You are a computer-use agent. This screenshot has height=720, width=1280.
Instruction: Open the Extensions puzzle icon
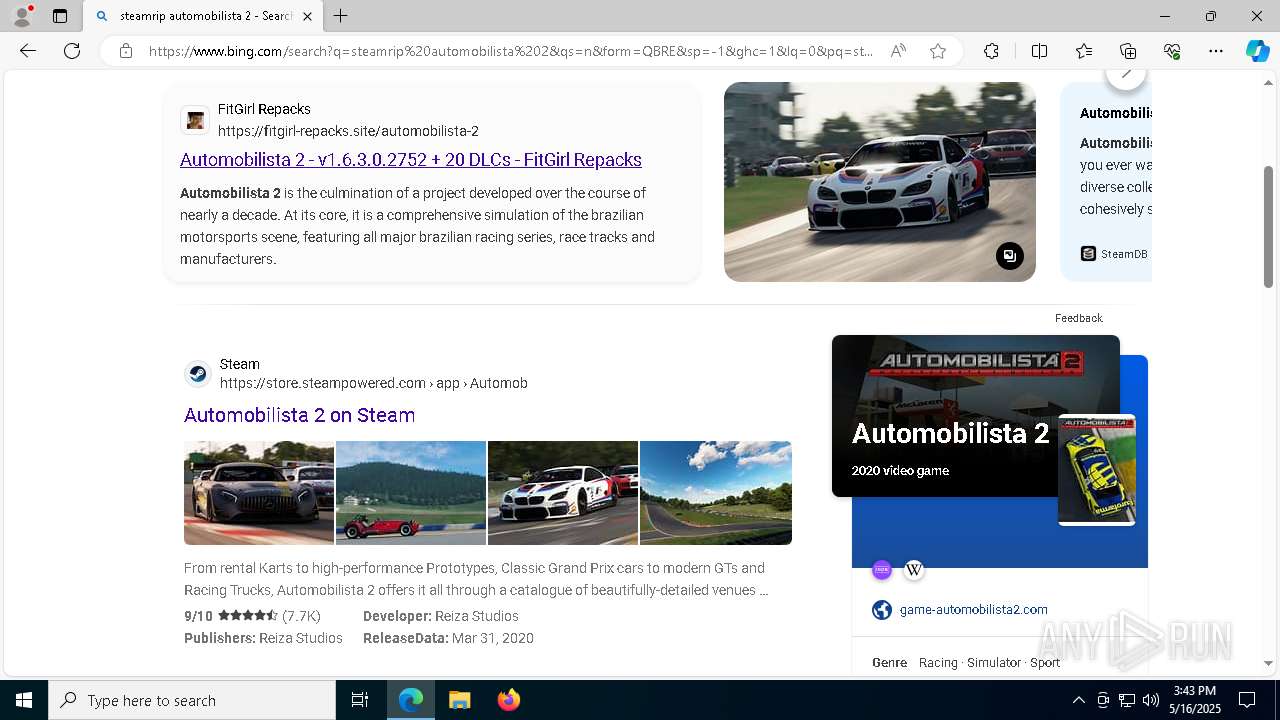(991, 51)
